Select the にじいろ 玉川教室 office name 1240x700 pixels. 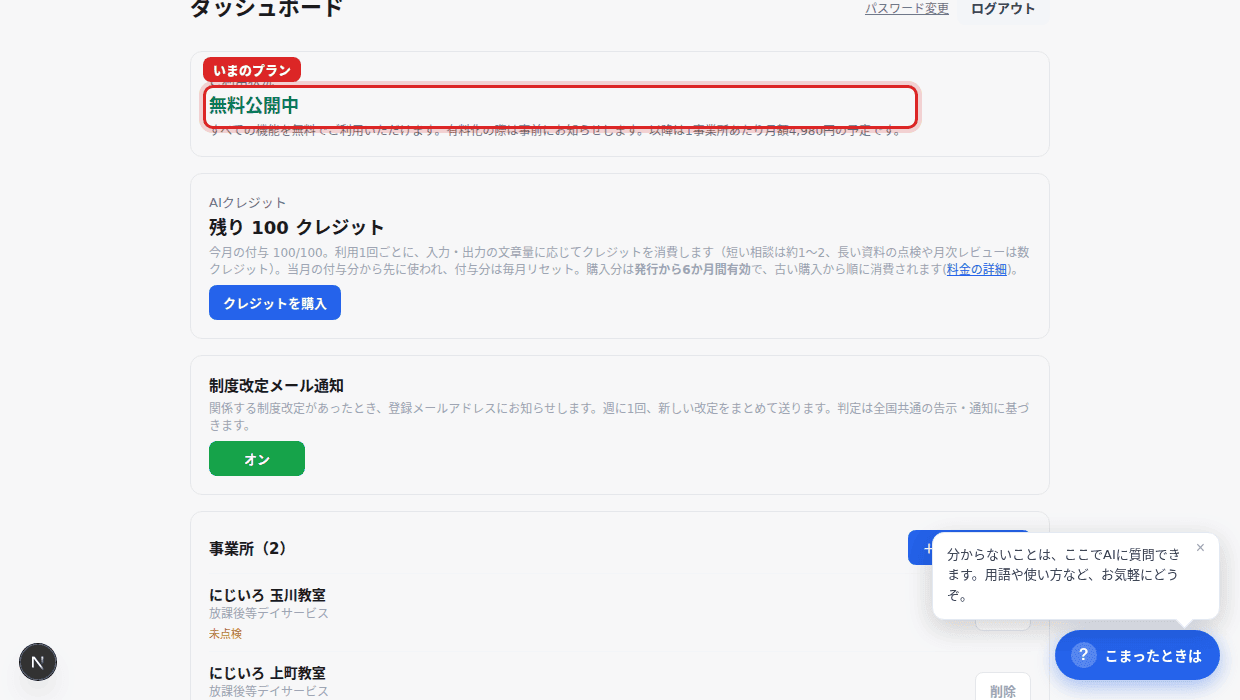click(267, 595)
